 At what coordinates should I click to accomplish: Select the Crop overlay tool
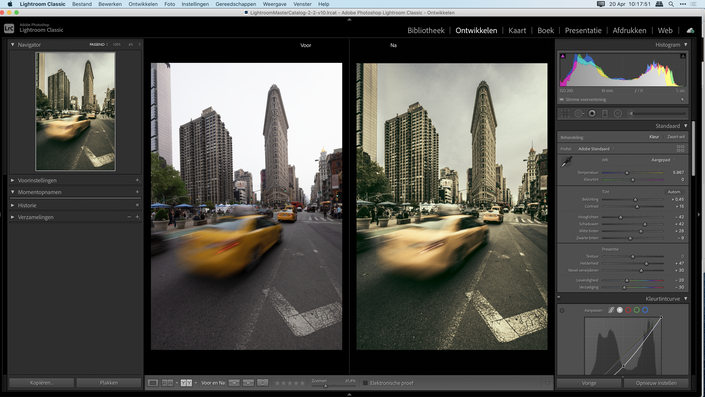click(565, 114)
